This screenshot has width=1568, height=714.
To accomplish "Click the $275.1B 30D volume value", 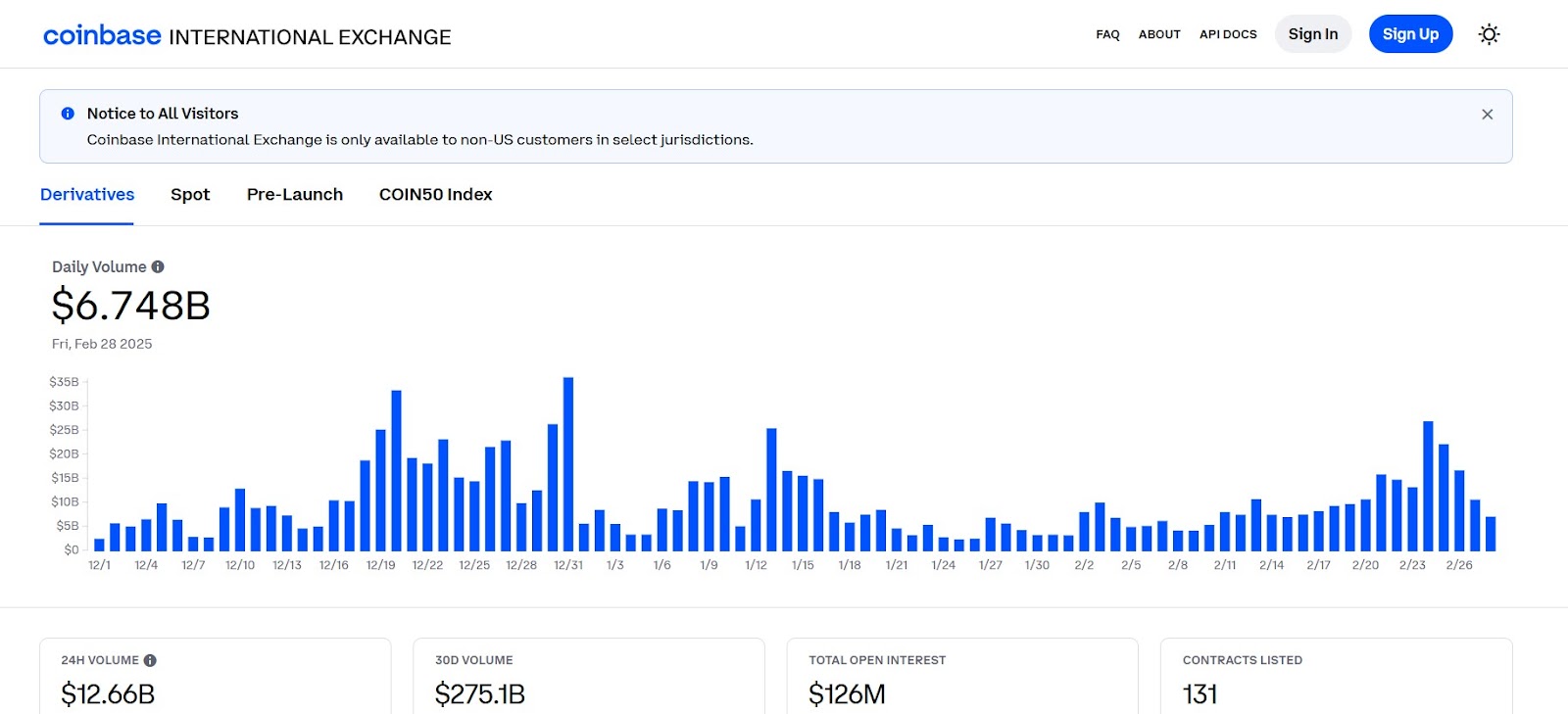I will [x=480, y=694].
